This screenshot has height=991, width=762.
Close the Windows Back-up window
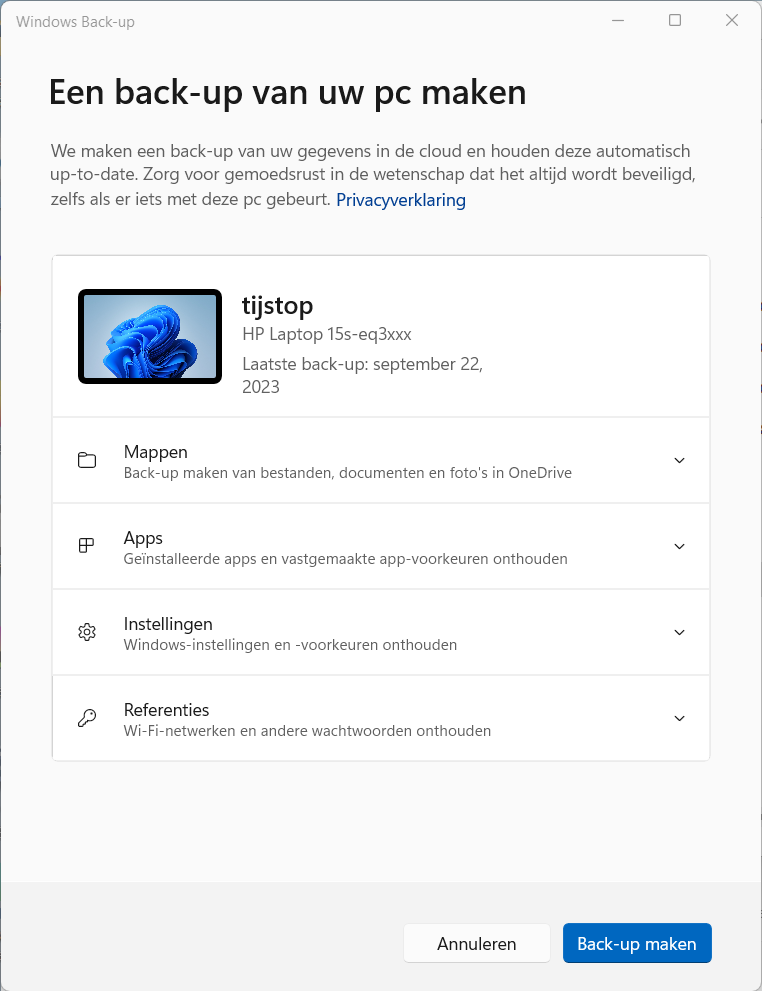tap(732, 21)
